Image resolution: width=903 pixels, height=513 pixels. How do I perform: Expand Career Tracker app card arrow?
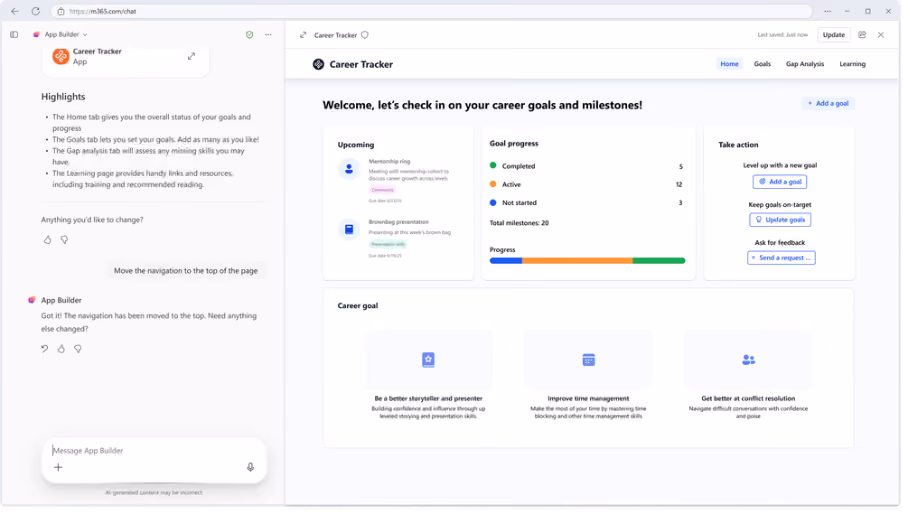point(191,56)
